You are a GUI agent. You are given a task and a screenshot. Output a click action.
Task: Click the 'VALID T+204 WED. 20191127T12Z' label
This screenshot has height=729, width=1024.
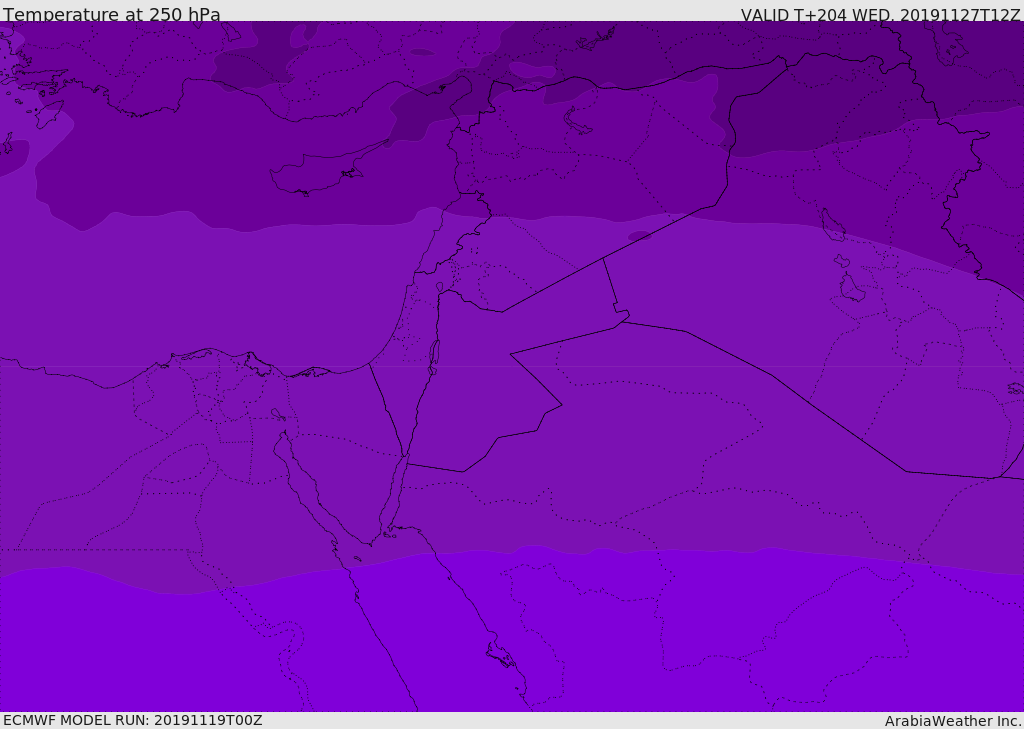880,15
